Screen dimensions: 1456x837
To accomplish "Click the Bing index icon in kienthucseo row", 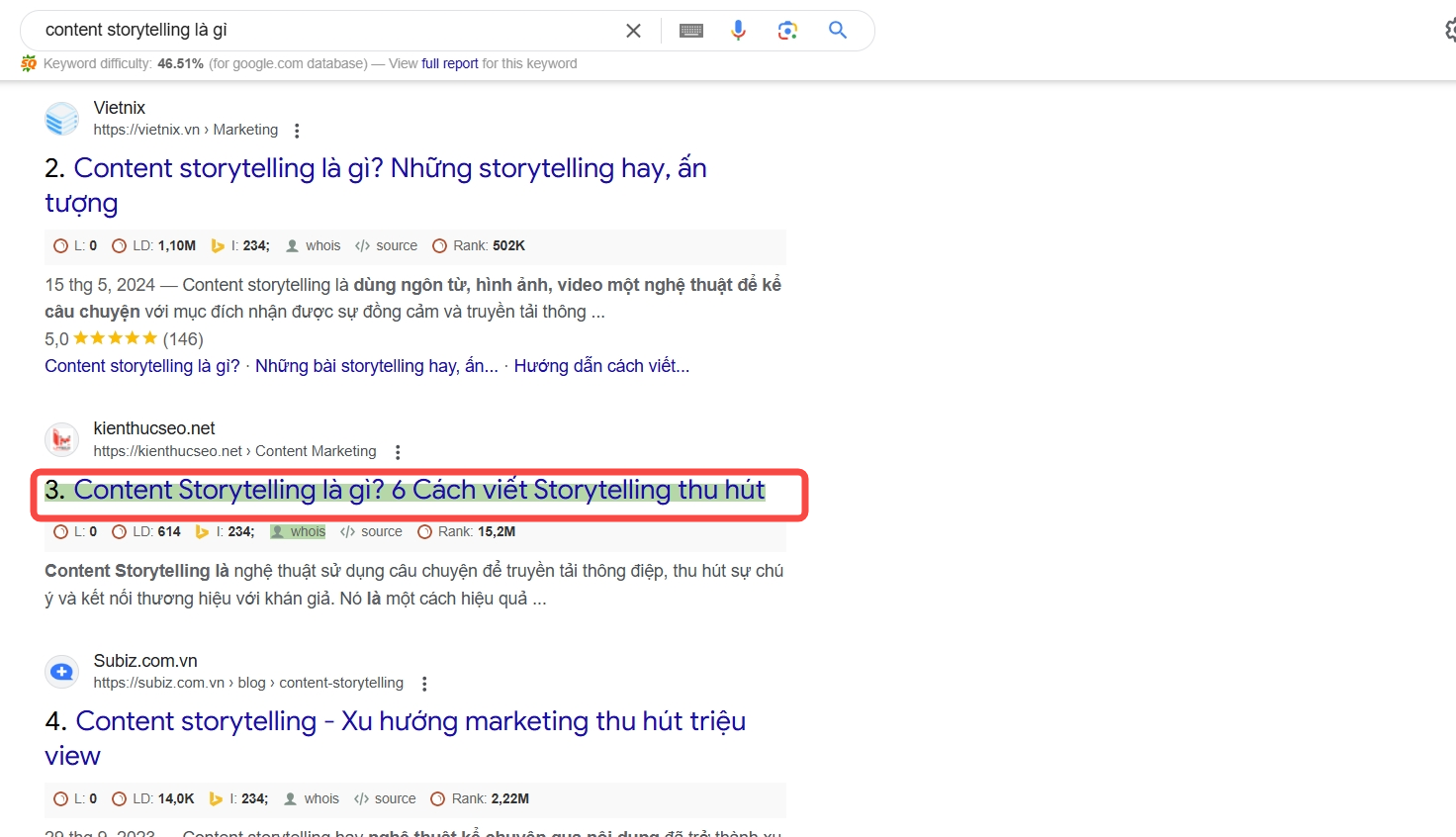I will point(202,531).
